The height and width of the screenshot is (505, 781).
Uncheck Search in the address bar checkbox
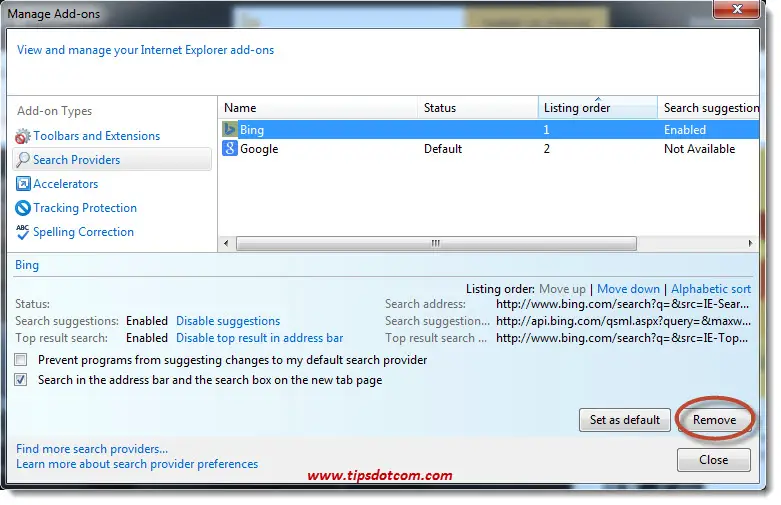tap(21, 380)
